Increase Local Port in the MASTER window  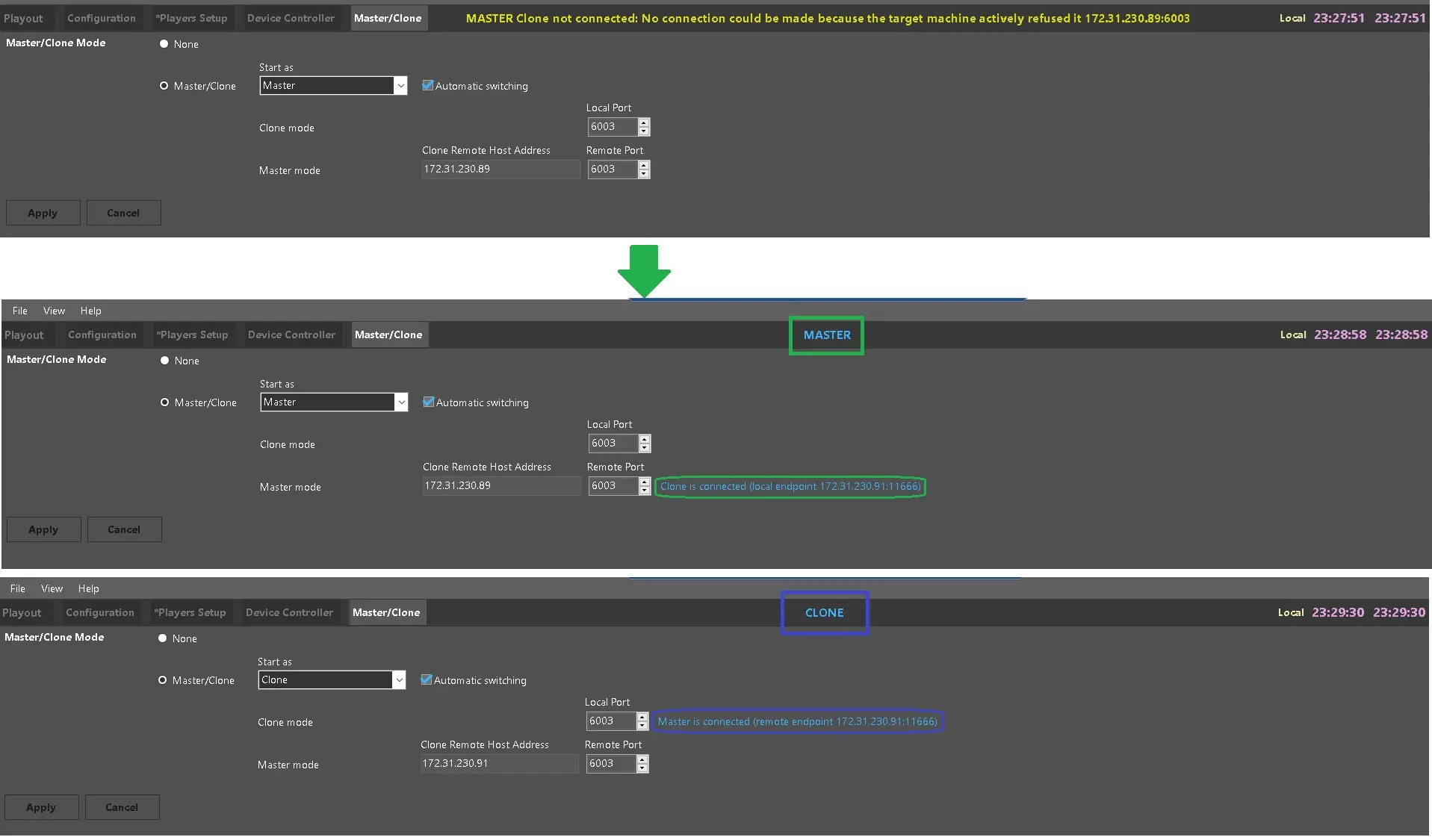645,439
